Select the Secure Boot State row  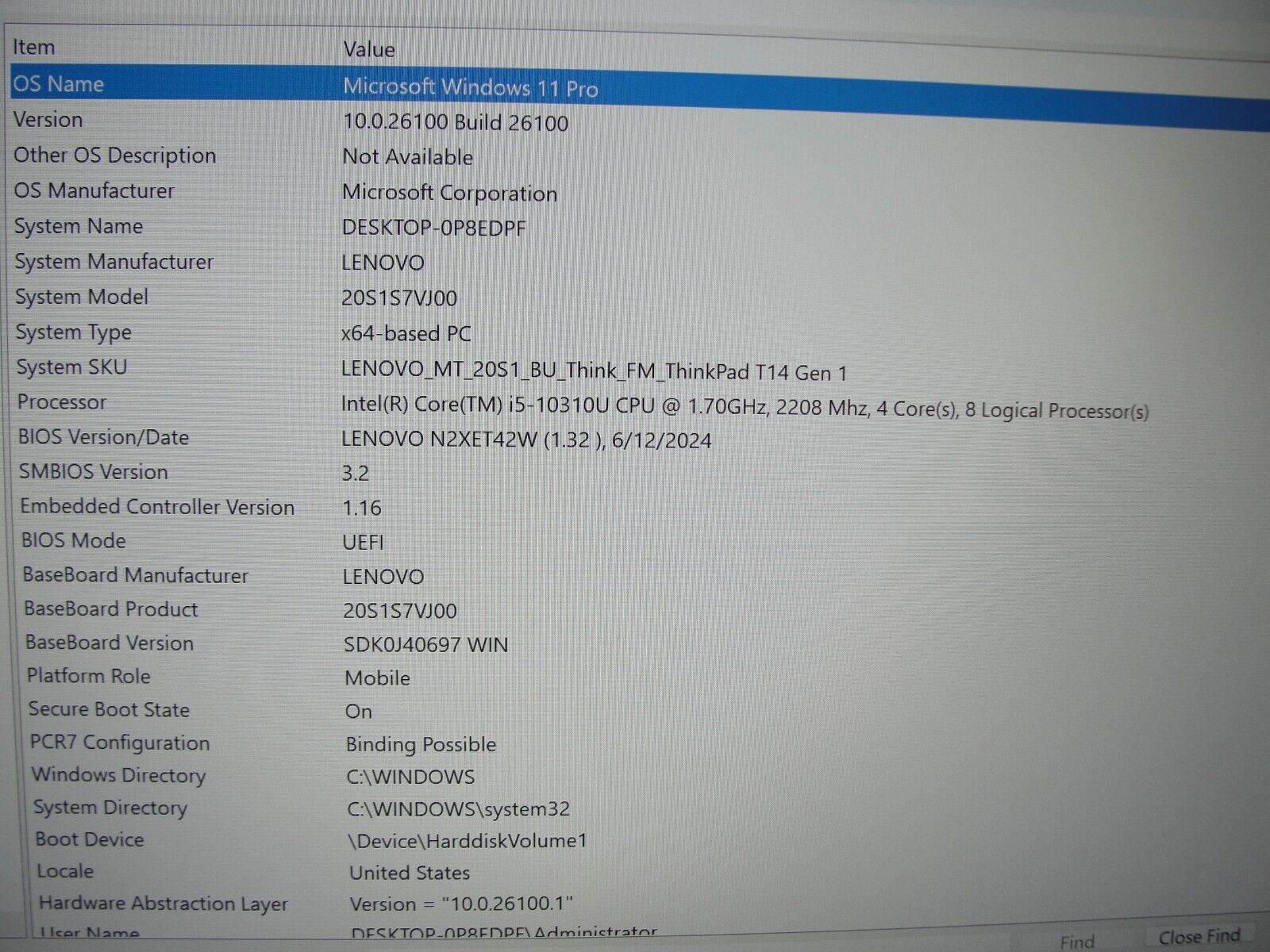317,710
